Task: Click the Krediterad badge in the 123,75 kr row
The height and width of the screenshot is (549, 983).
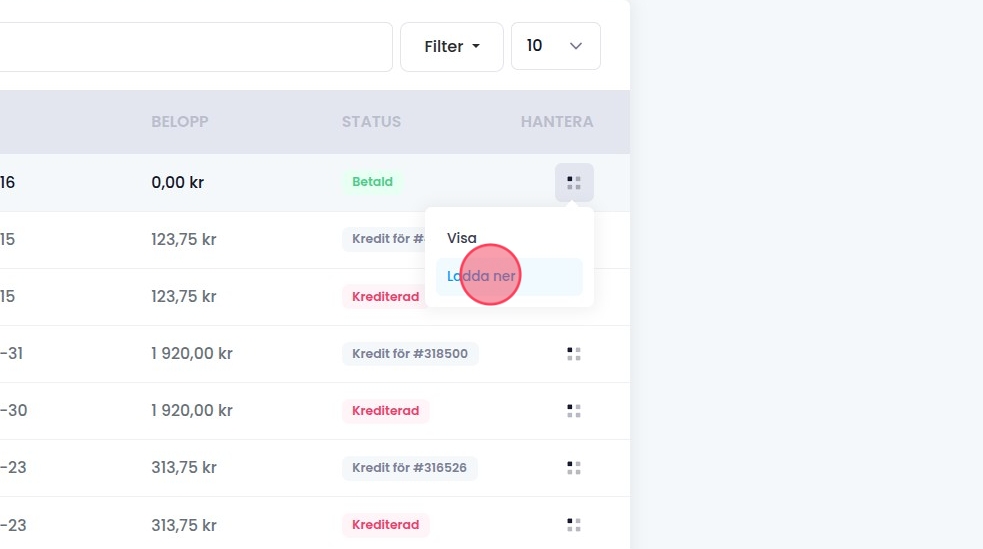Action: tap(385, 297)
